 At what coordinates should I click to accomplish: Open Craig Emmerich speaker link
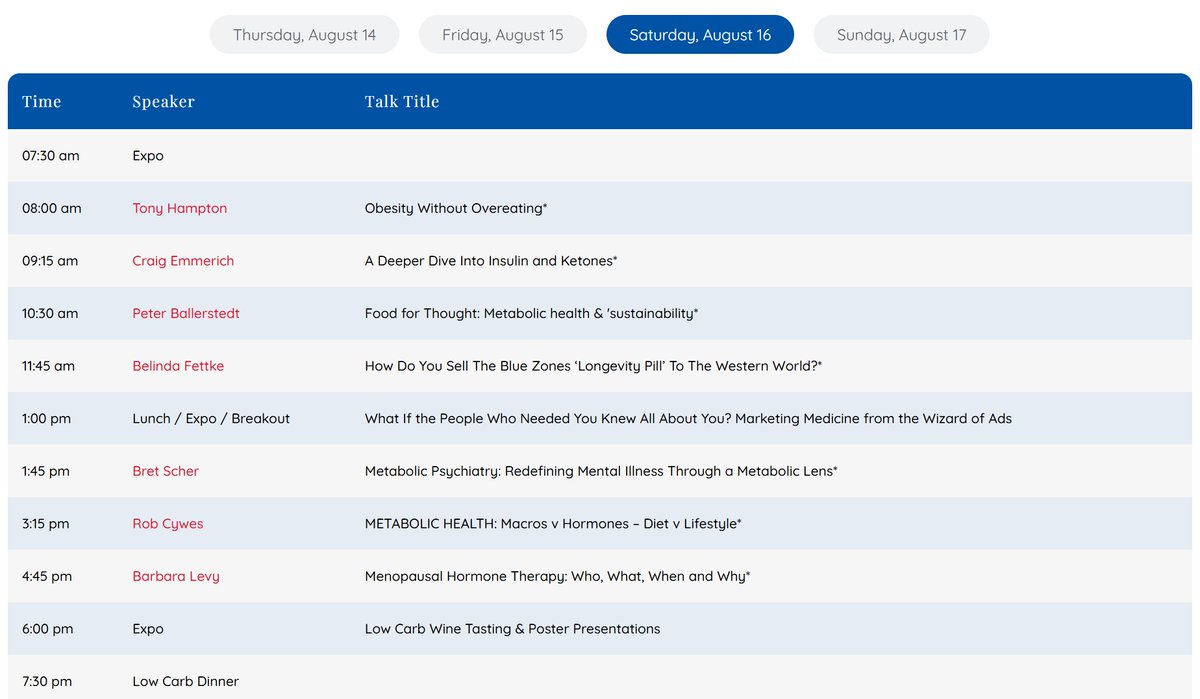click(183, 261)
